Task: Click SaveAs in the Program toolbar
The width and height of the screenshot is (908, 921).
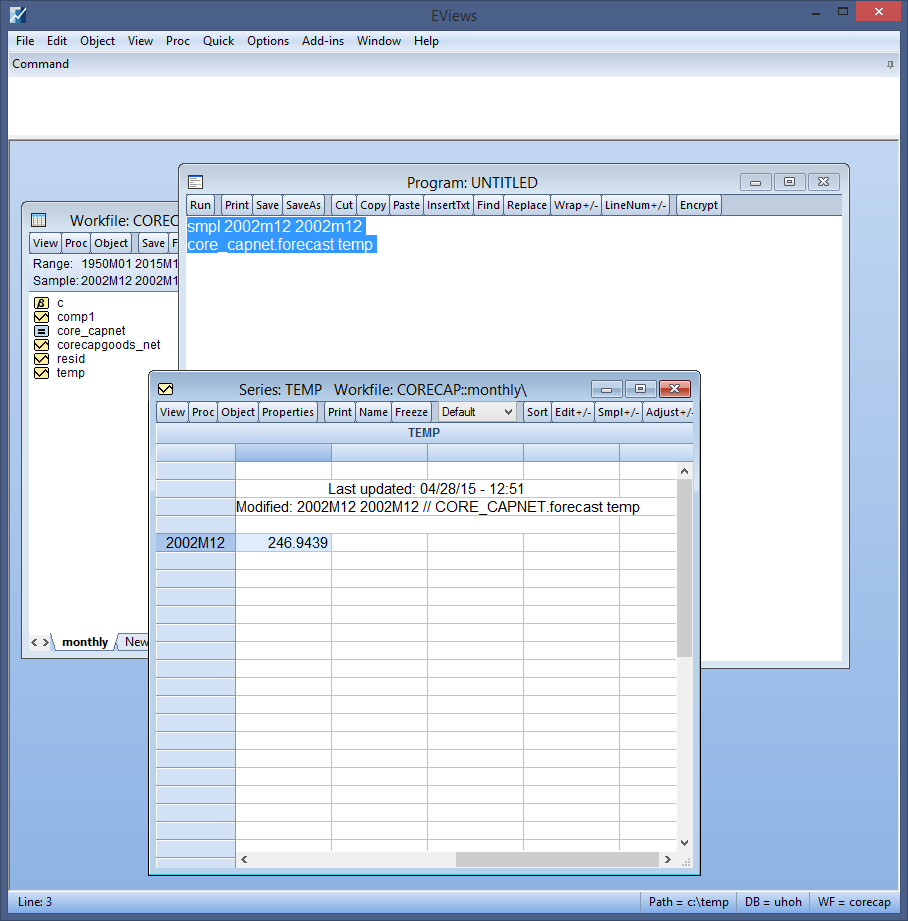Action: 303,205
